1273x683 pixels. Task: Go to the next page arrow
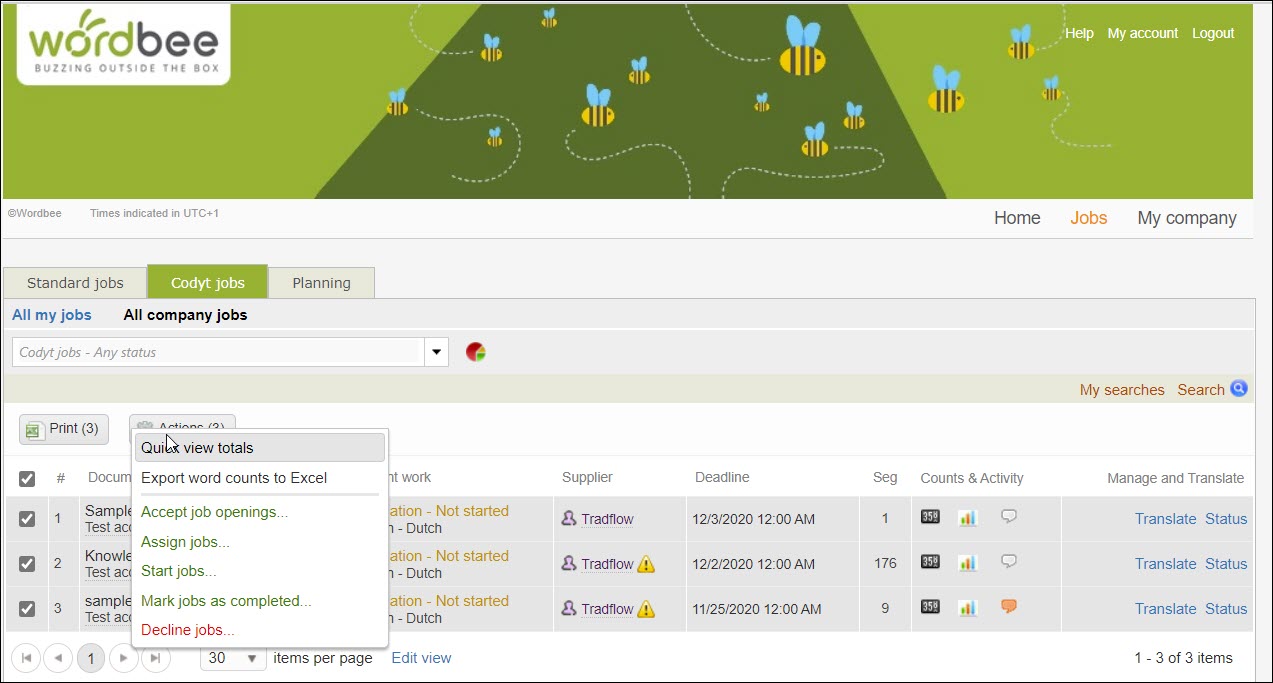coord(123,658)
